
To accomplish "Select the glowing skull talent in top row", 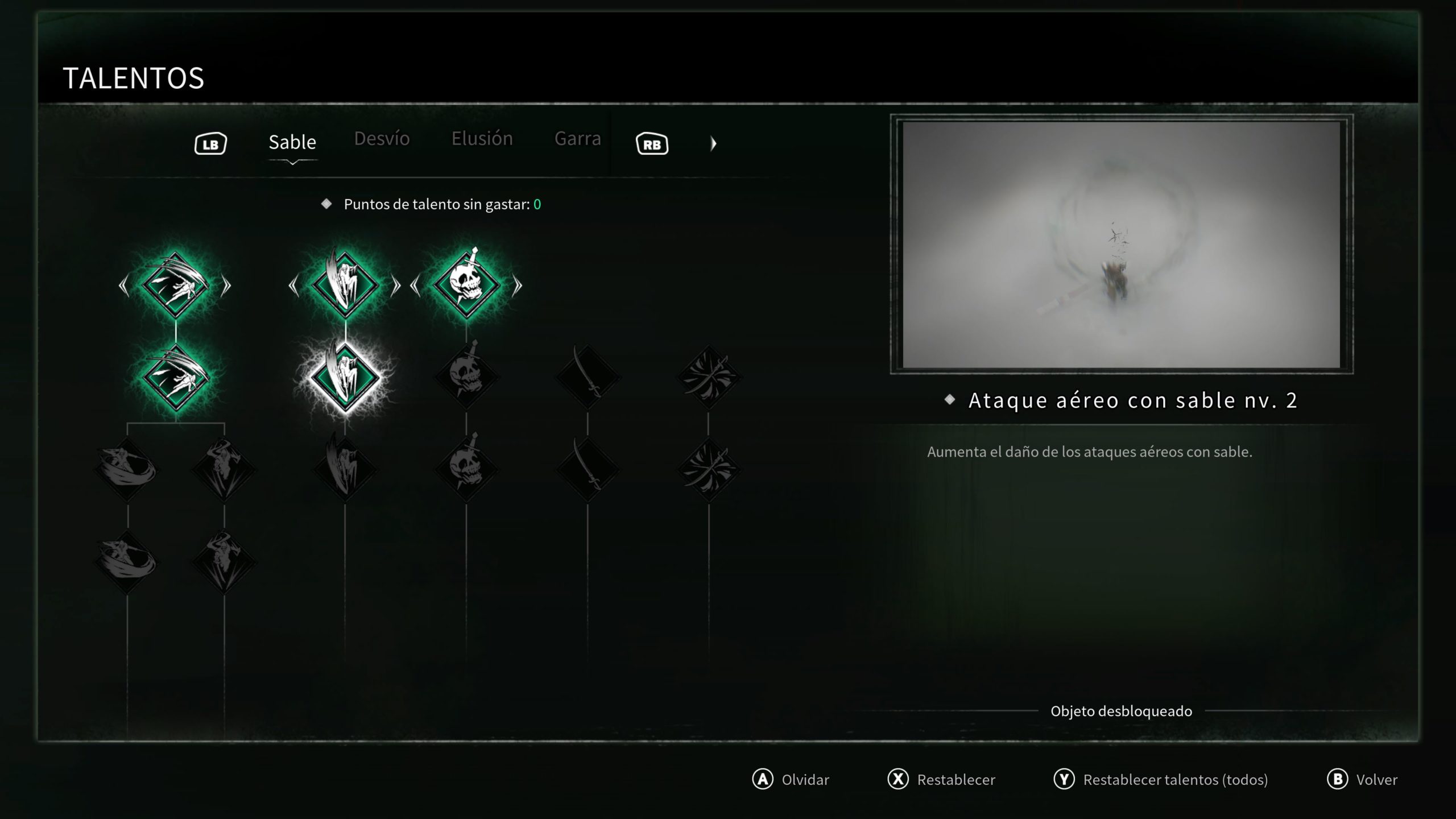I will tap(466, 284).
